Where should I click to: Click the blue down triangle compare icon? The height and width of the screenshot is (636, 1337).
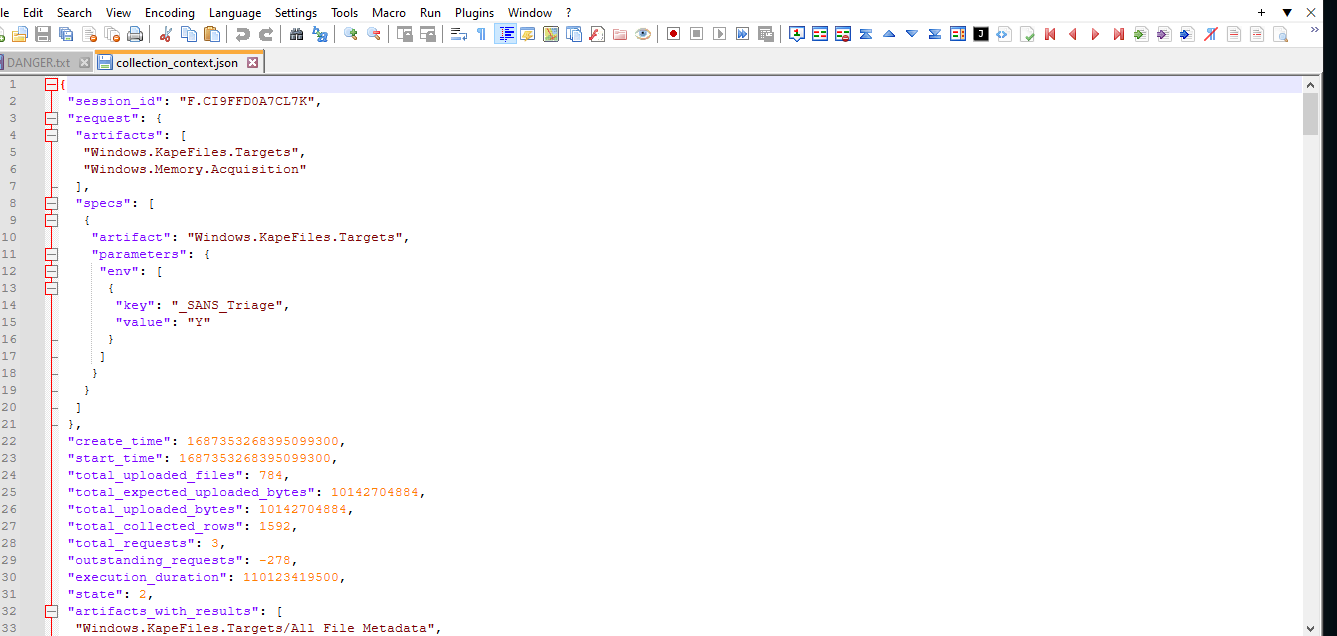pyautogui.click(x=912, y=34)
